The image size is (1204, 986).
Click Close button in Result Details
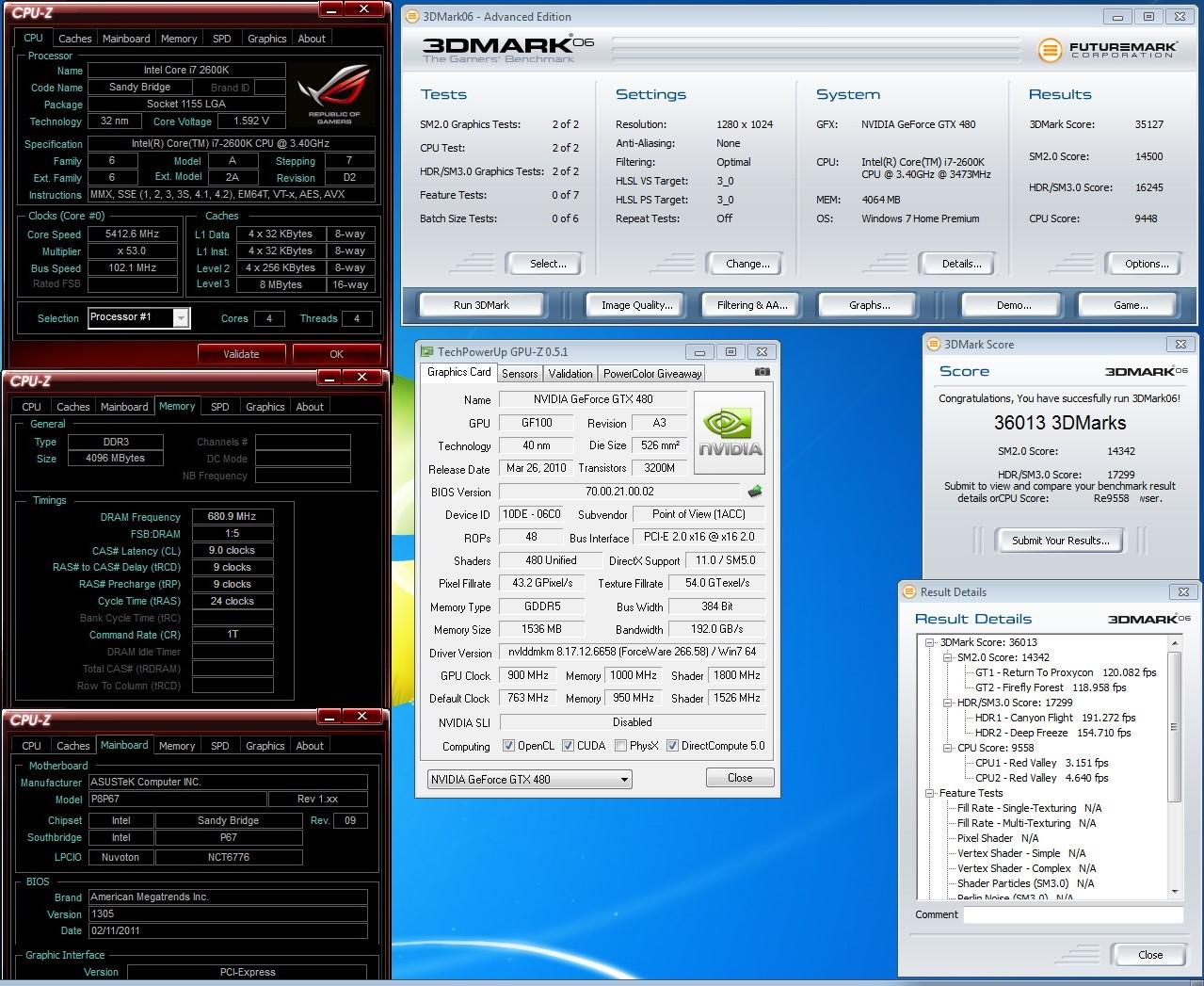pos(1150,955)
